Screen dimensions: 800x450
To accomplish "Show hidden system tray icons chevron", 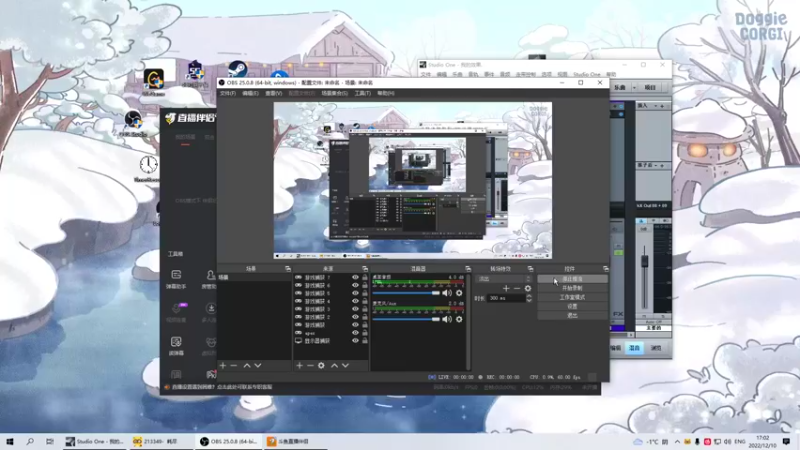I will (677, 441).
